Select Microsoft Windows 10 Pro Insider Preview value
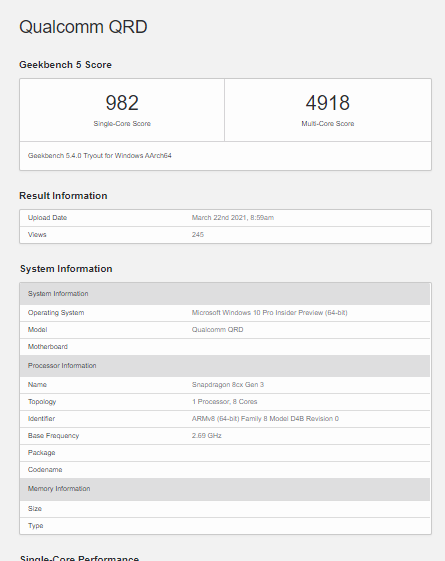This screenshot has width=445, height=561. tap(269, 313)
